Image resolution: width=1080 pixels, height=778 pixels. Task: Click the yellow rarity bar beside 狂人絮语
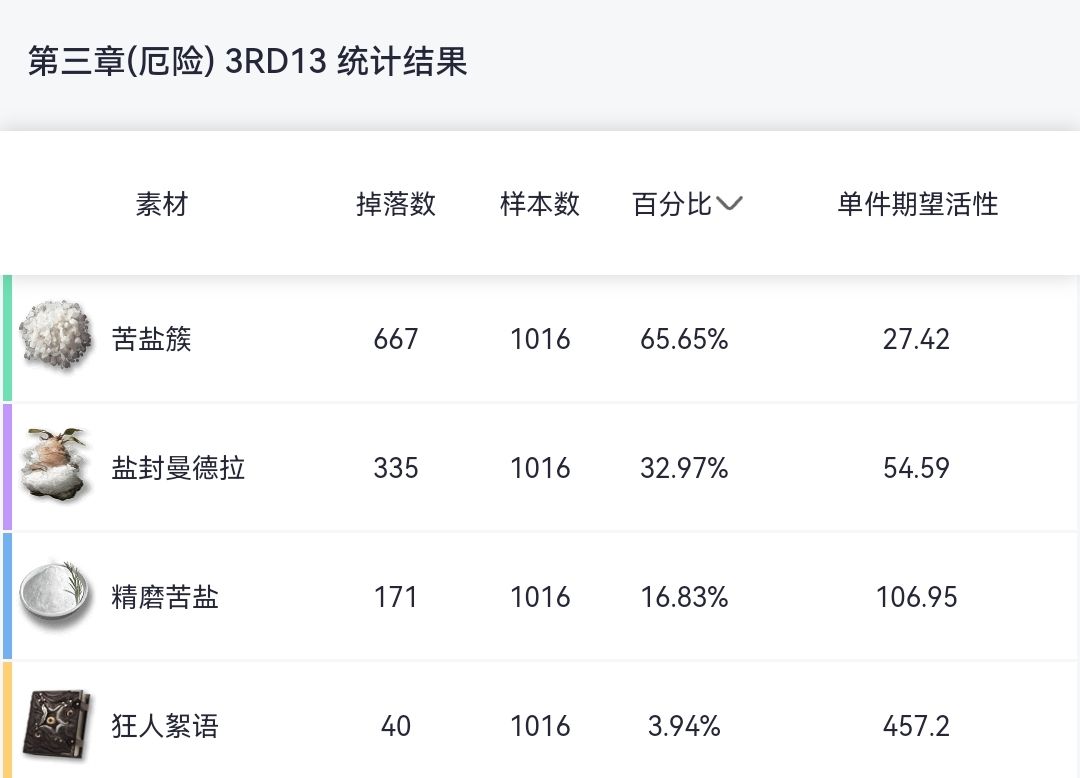[7, 722]
